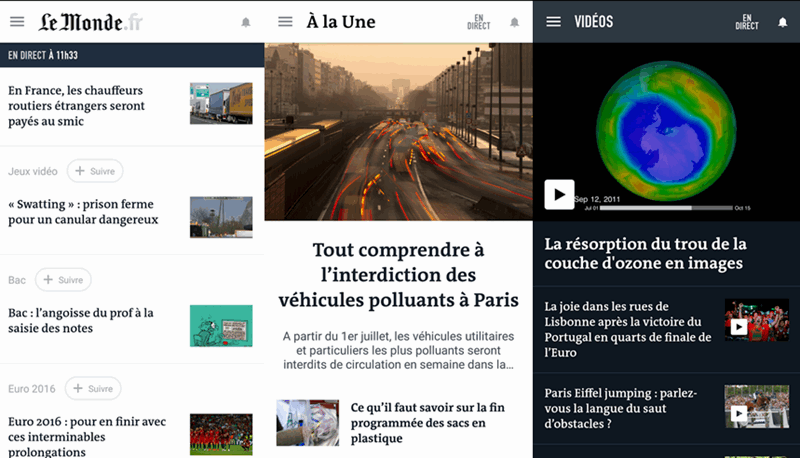Open hamburger menu in Vidéos panel
This screenshot has height=458, width=800.
click(x=554, y=21)
